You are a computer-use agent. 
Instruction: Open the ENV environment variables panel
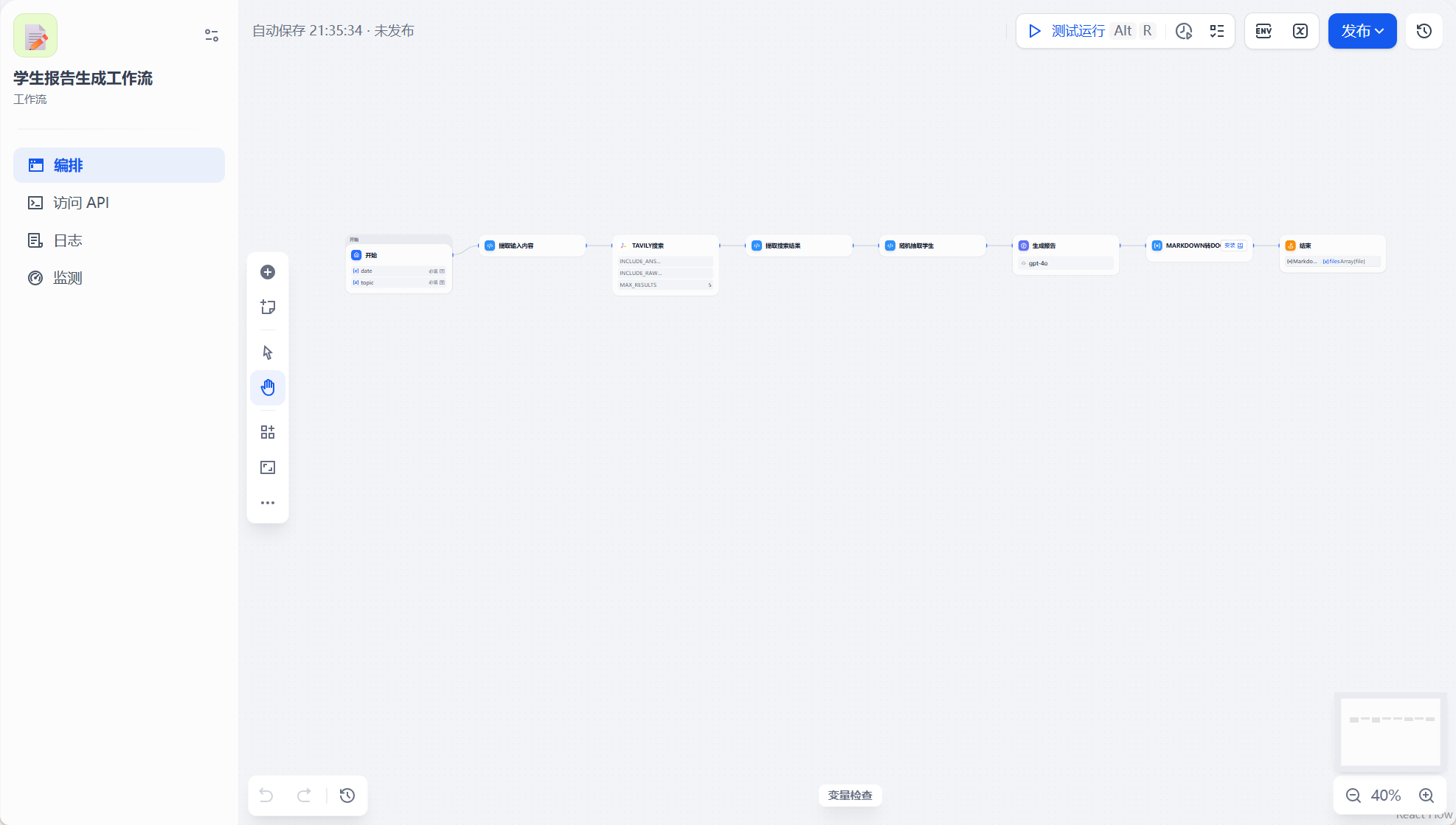(x=1263, y=31)
